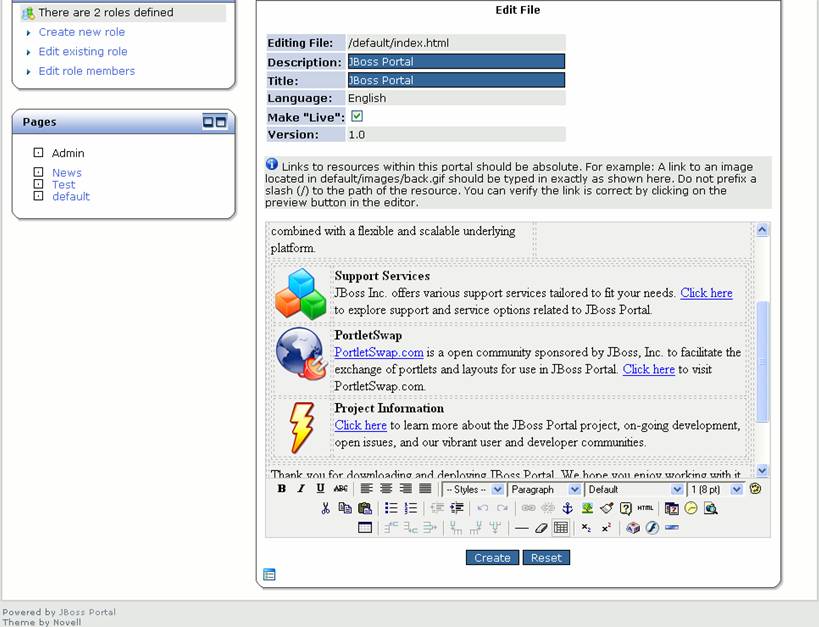
Task: Apply strikethrough ABC formatting
Action: click(x=340, y=489)
